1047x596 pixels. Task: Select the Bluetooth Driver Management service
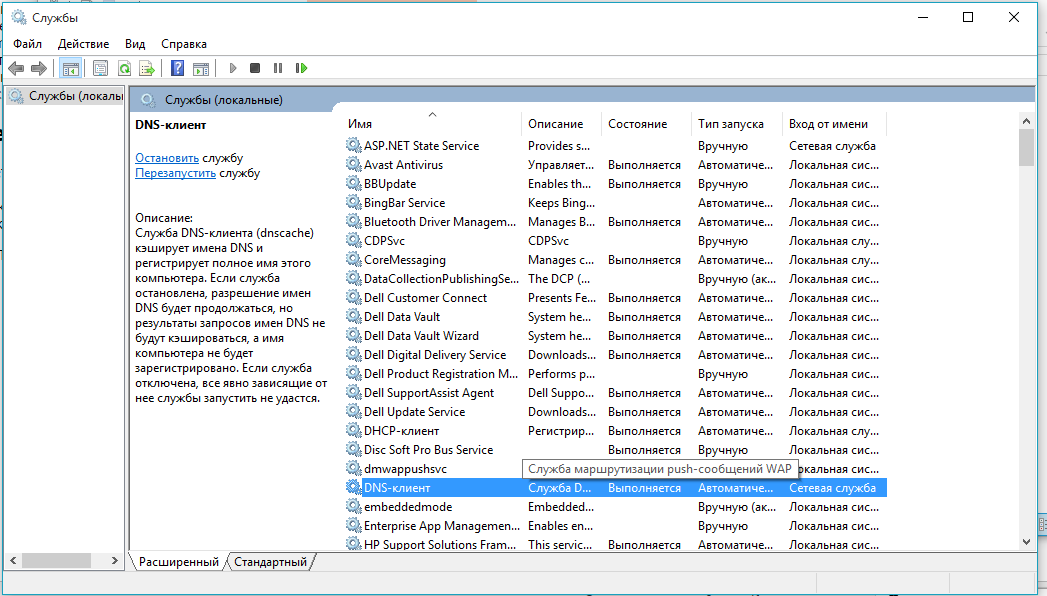(440, 222)
